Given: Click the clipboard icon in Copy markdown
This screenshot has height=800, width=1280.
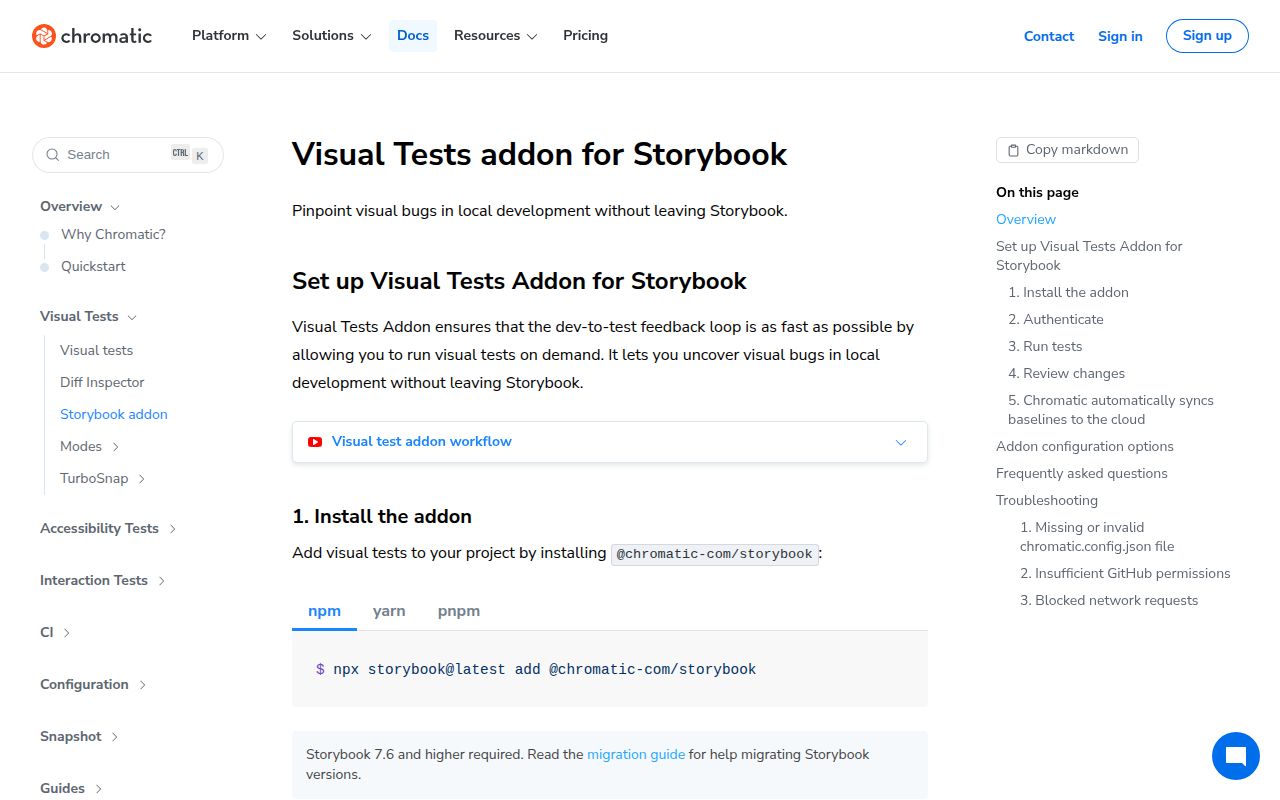Looking at the screenshot, I should 1013,150.
